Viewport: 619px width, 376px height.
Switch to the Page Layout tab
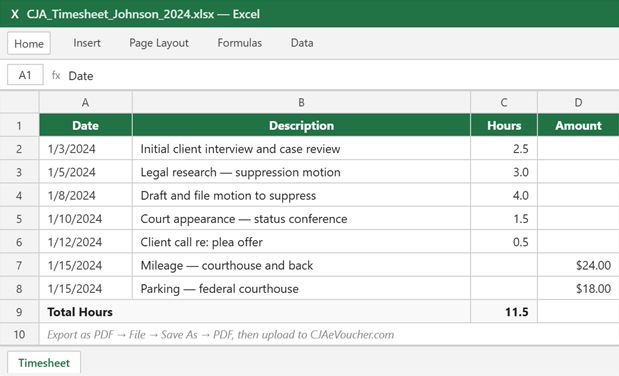(x=159, y=43)
